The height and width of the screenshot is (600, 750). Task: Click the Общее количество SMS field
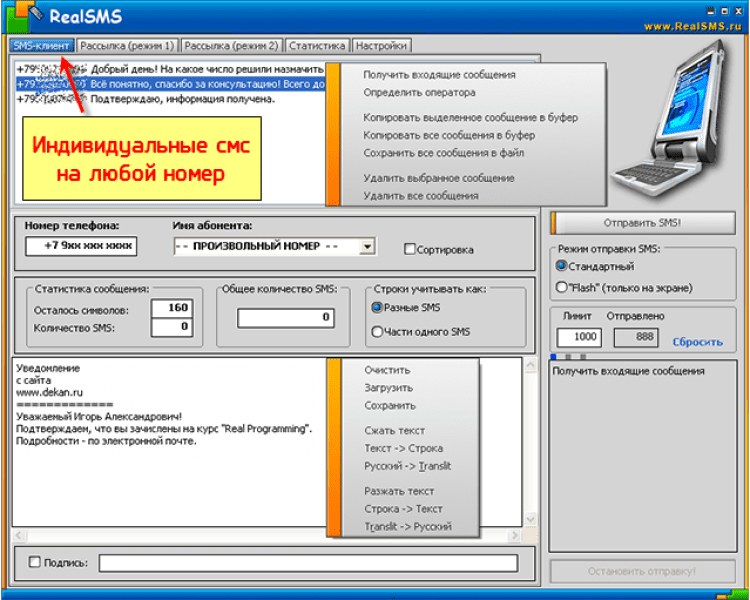(286, 318)
